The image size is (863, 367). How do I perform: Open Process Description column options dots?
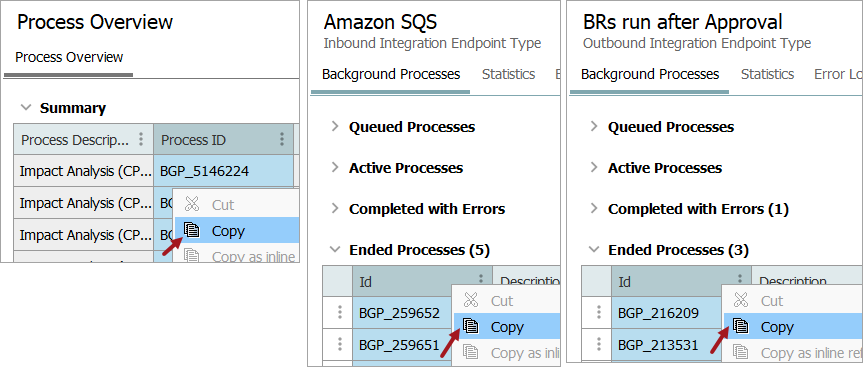pos(141,139)
